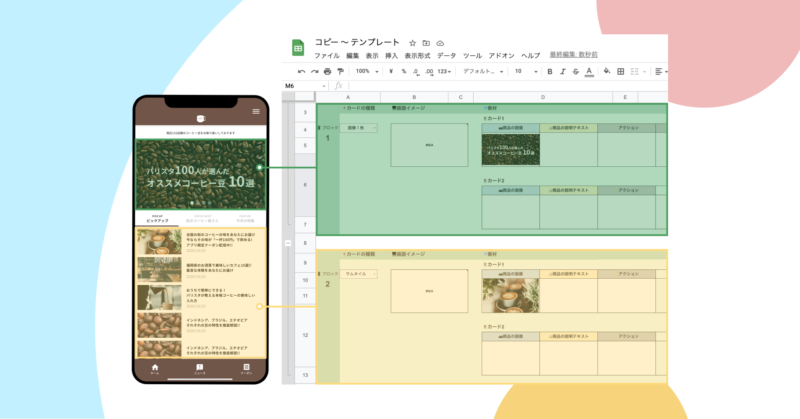The width and height of the screenshot is (800, 419).
Task: Open the デフォルト font dropdown
Action: (483, 71)
